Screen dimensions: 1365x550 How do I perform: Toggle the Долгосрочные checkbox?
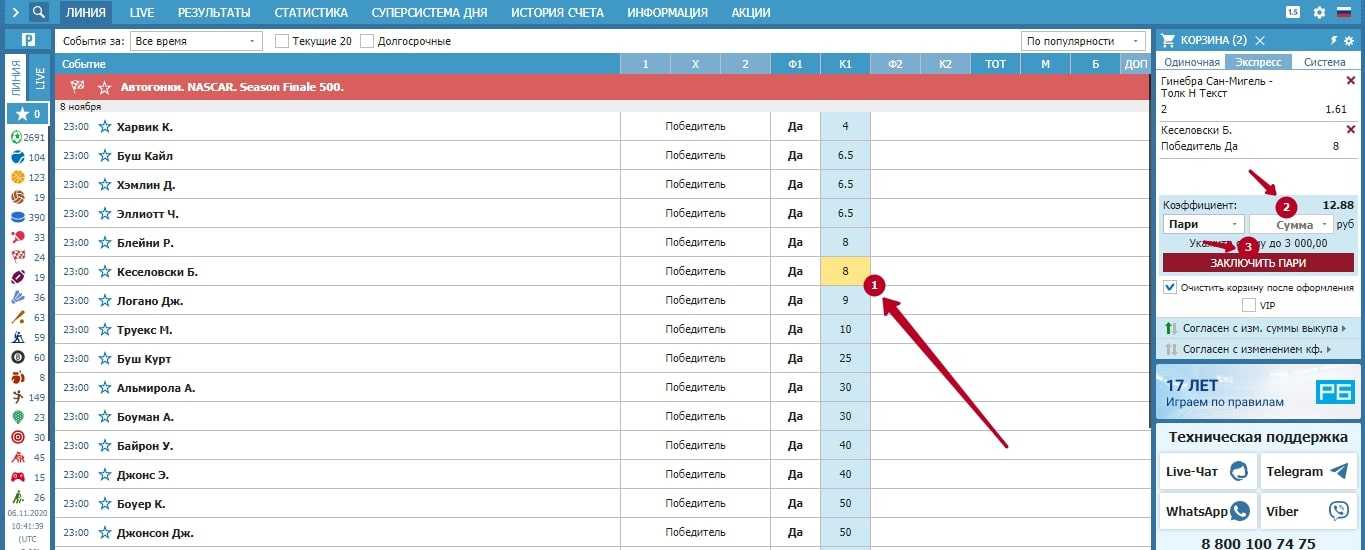coord(367,41)
